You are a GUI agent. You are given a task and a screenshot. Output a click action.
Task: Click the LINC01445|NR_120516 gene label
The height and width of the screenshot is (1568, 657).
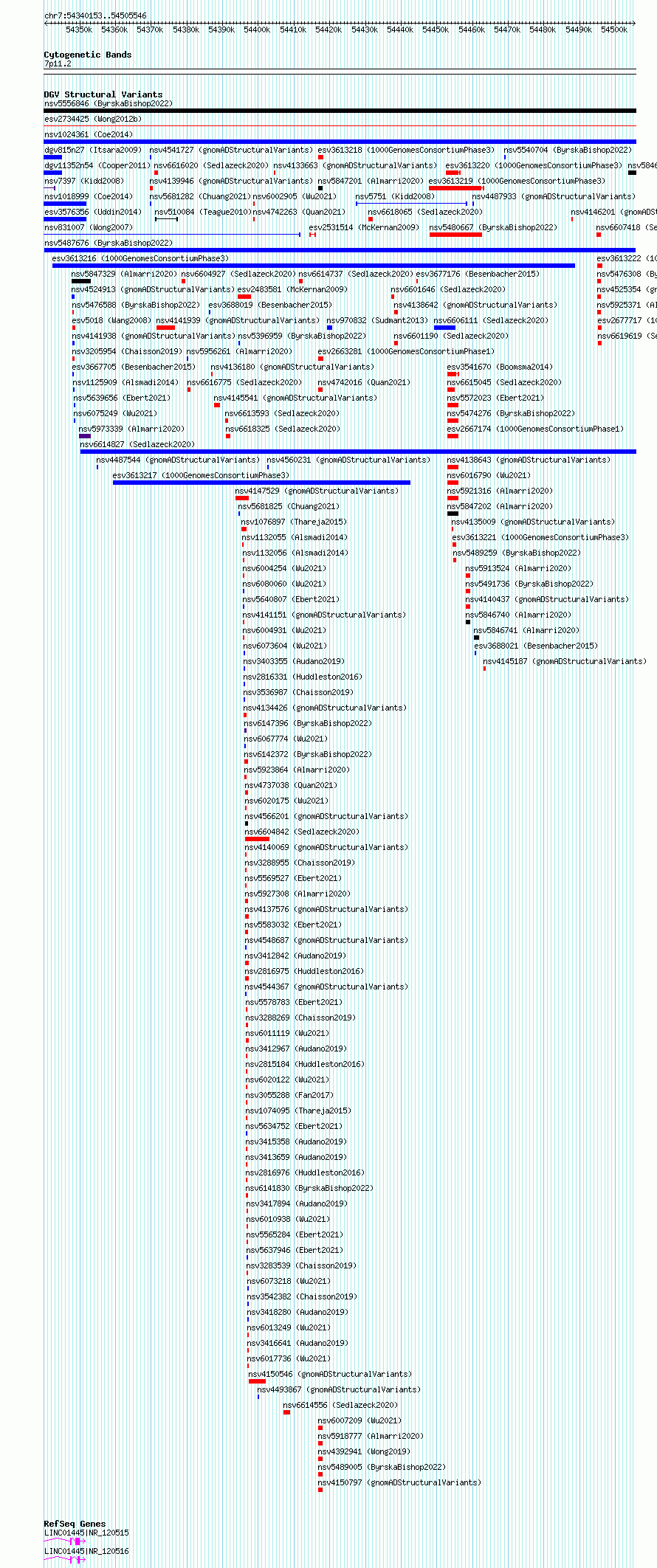86,1551
